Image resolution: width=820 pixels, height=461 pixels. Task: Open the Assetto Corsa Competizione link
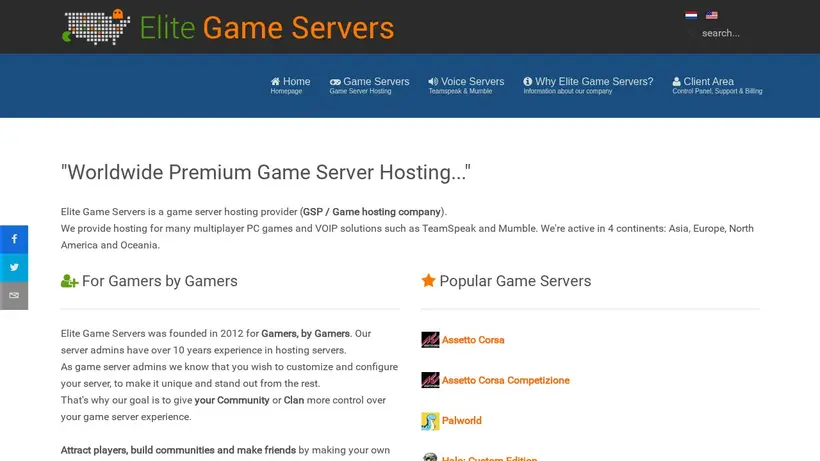[505, 381]
